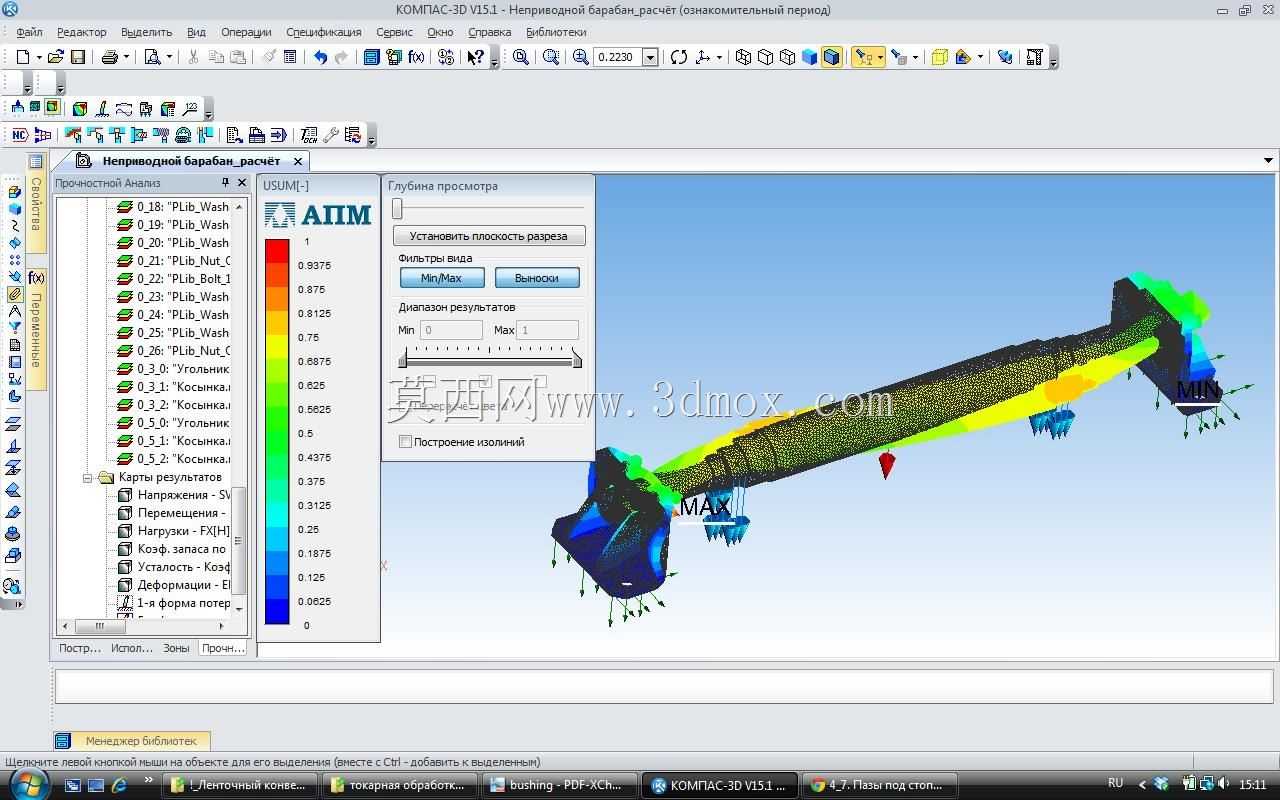Open the Библиотеки menu

[x=556, y=32]
